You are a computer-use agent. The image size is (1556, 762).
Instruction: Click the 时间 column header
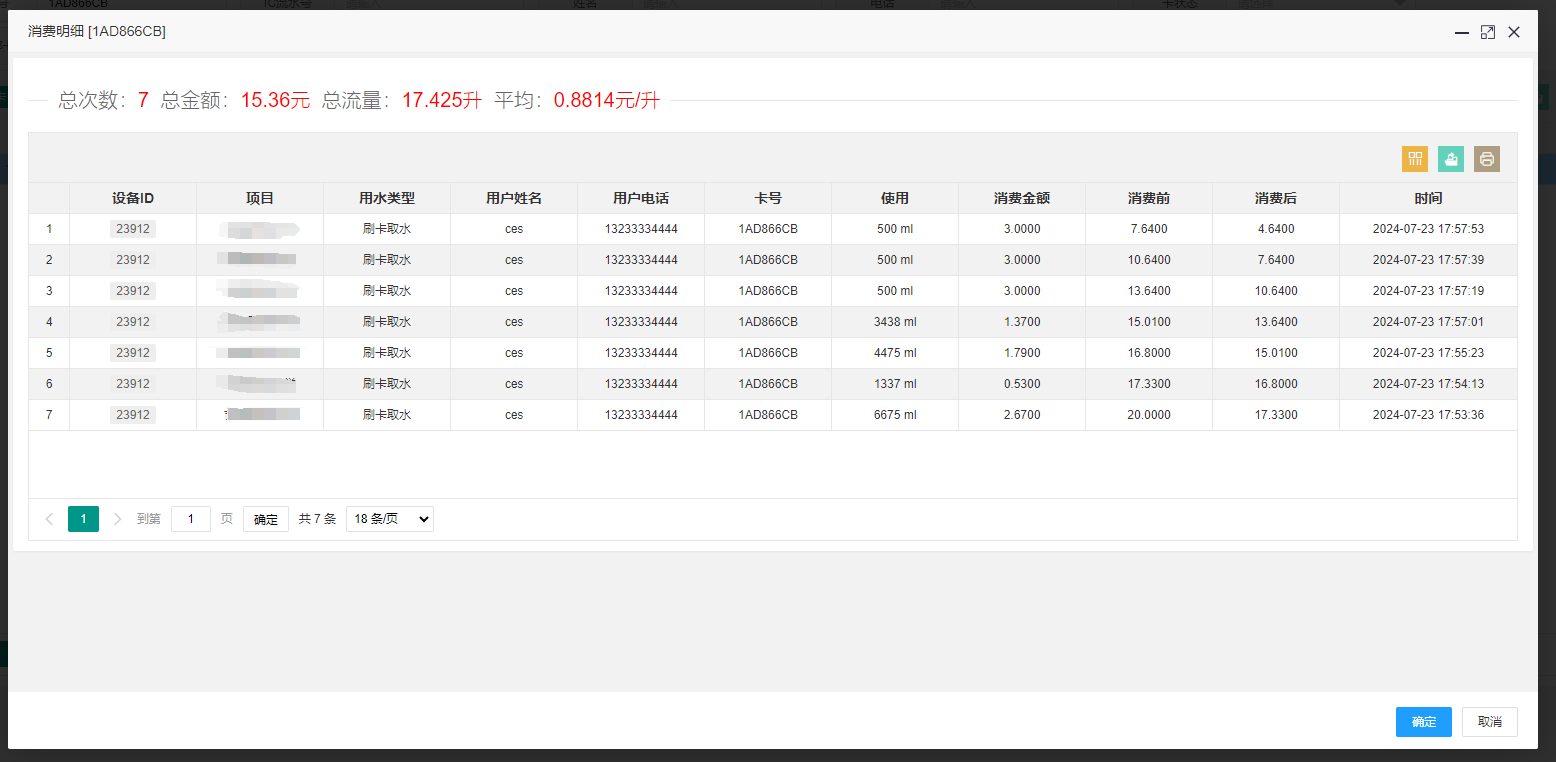pyautogui.click(x=1428, y=198)
